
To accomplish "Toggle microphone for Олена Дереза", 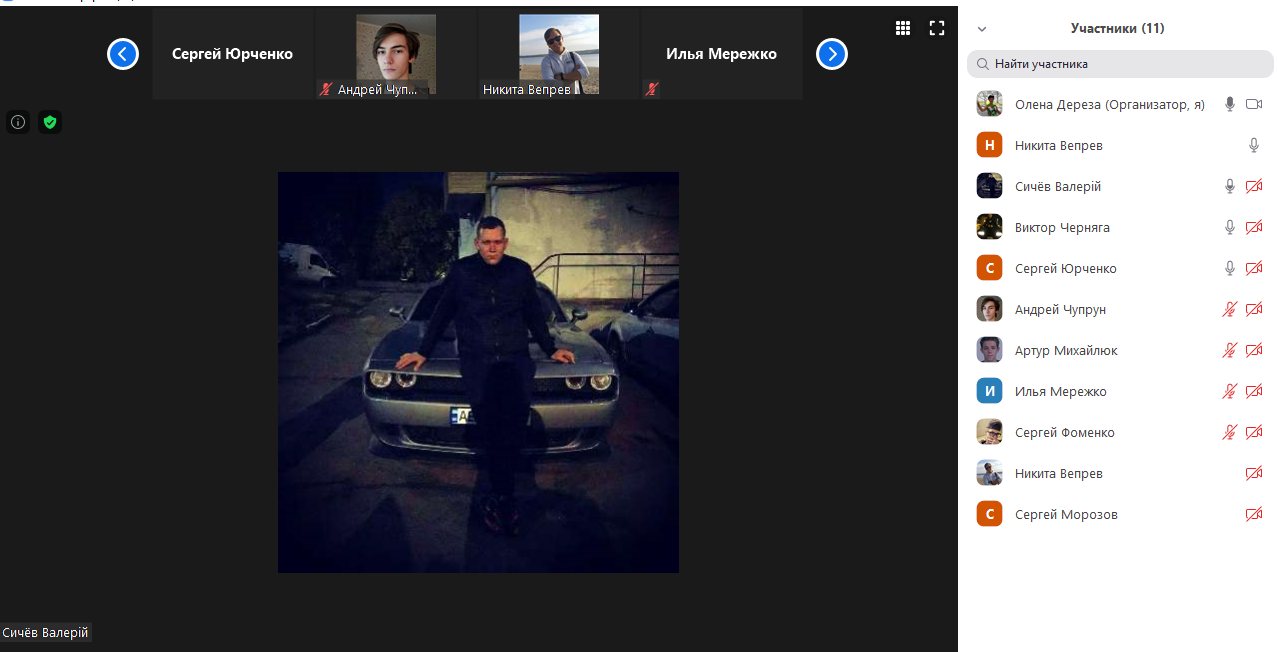I will [x=1230, y=104].
